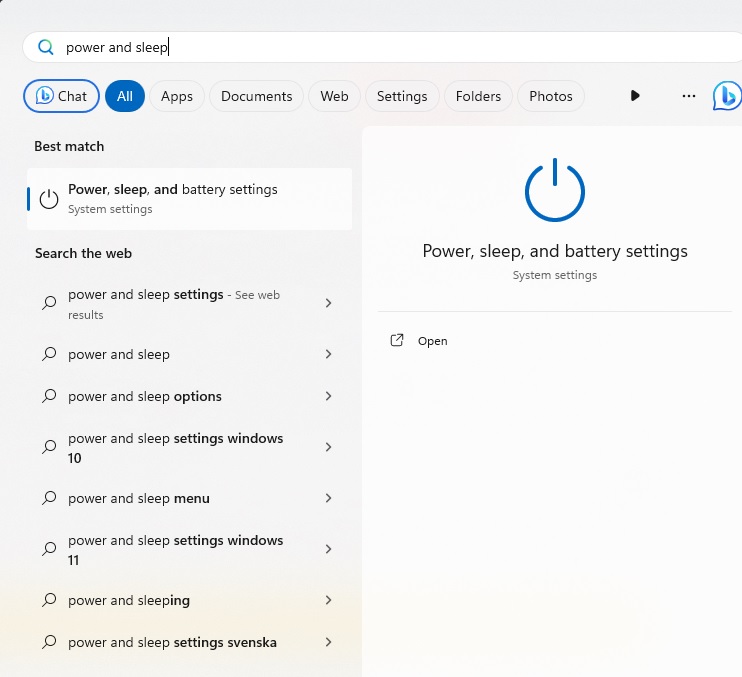This screenshot has width=742, height=677.
Task: Expand chevron for 'settings windows 10' suggestion
Action: pyautogui.click(x=328, y=447)
